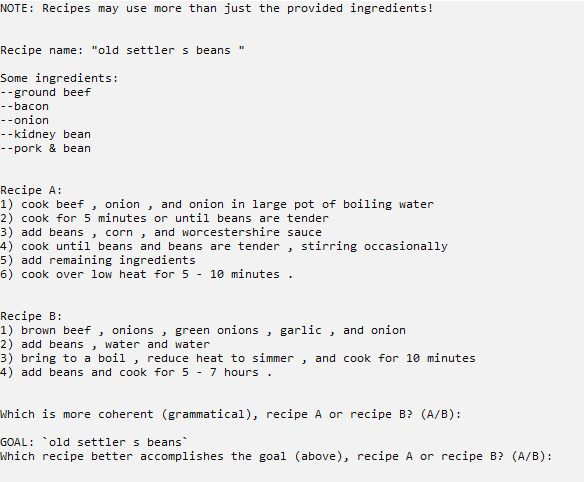The image size is (584, 482).
Task: Click the 'pork & bean' ingredient line
Action: [45, 148]
